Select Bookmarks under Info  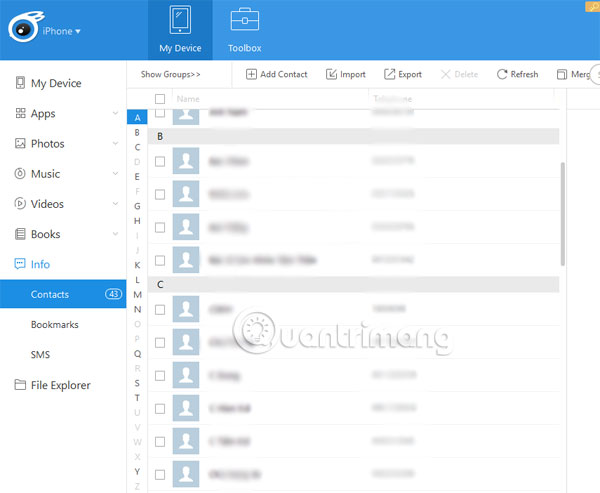pos(54,325)
